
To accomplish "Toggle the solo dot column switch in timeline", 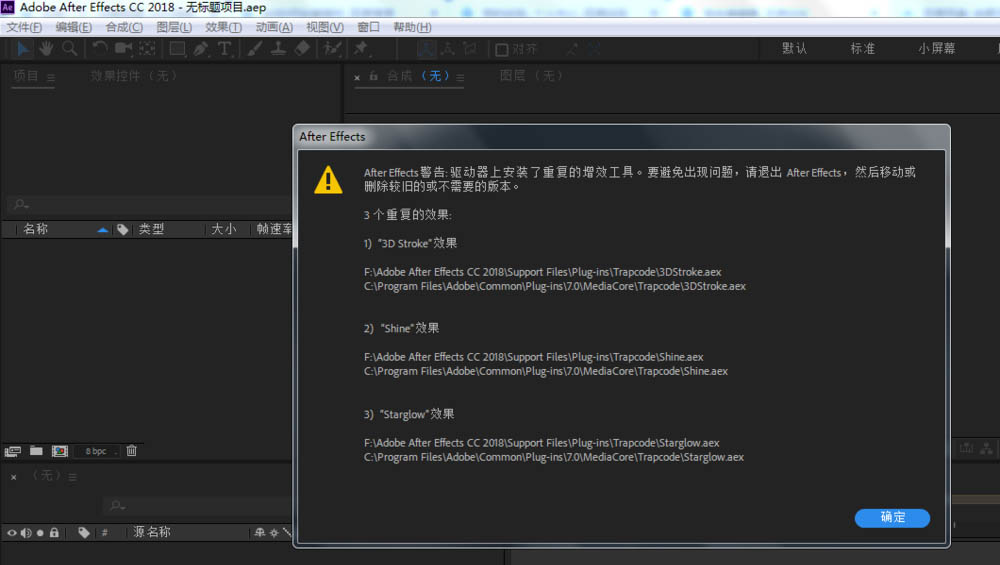I will coord(40,532).
